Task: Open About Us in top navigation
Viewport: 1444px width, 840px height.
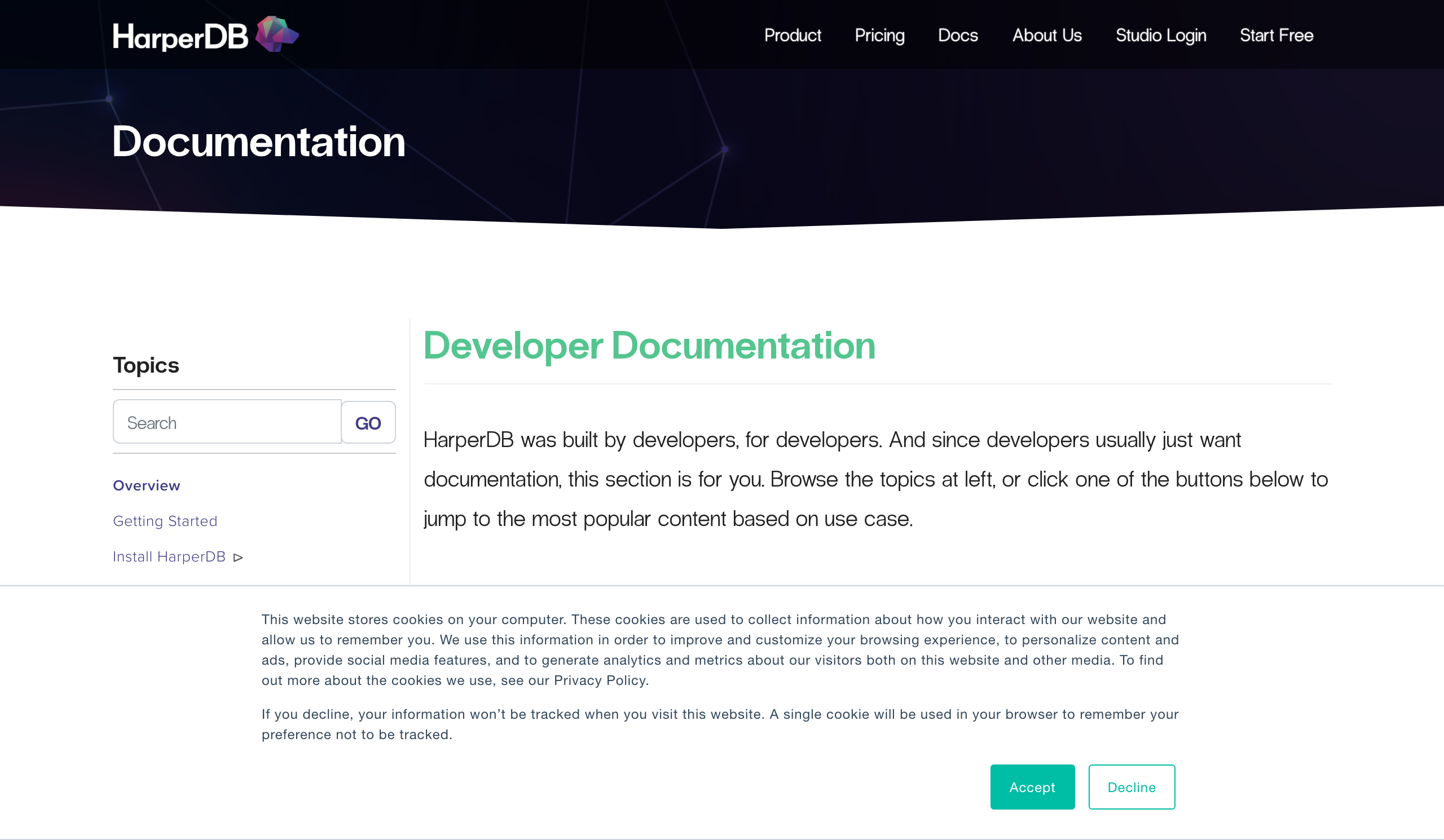Action: click(x=1047, y=36)
